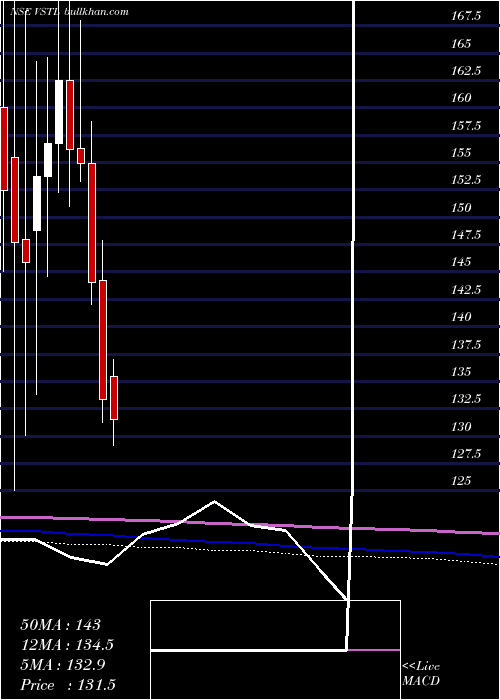
Task: Click the 125 price axis label
Action: [461, 481]
